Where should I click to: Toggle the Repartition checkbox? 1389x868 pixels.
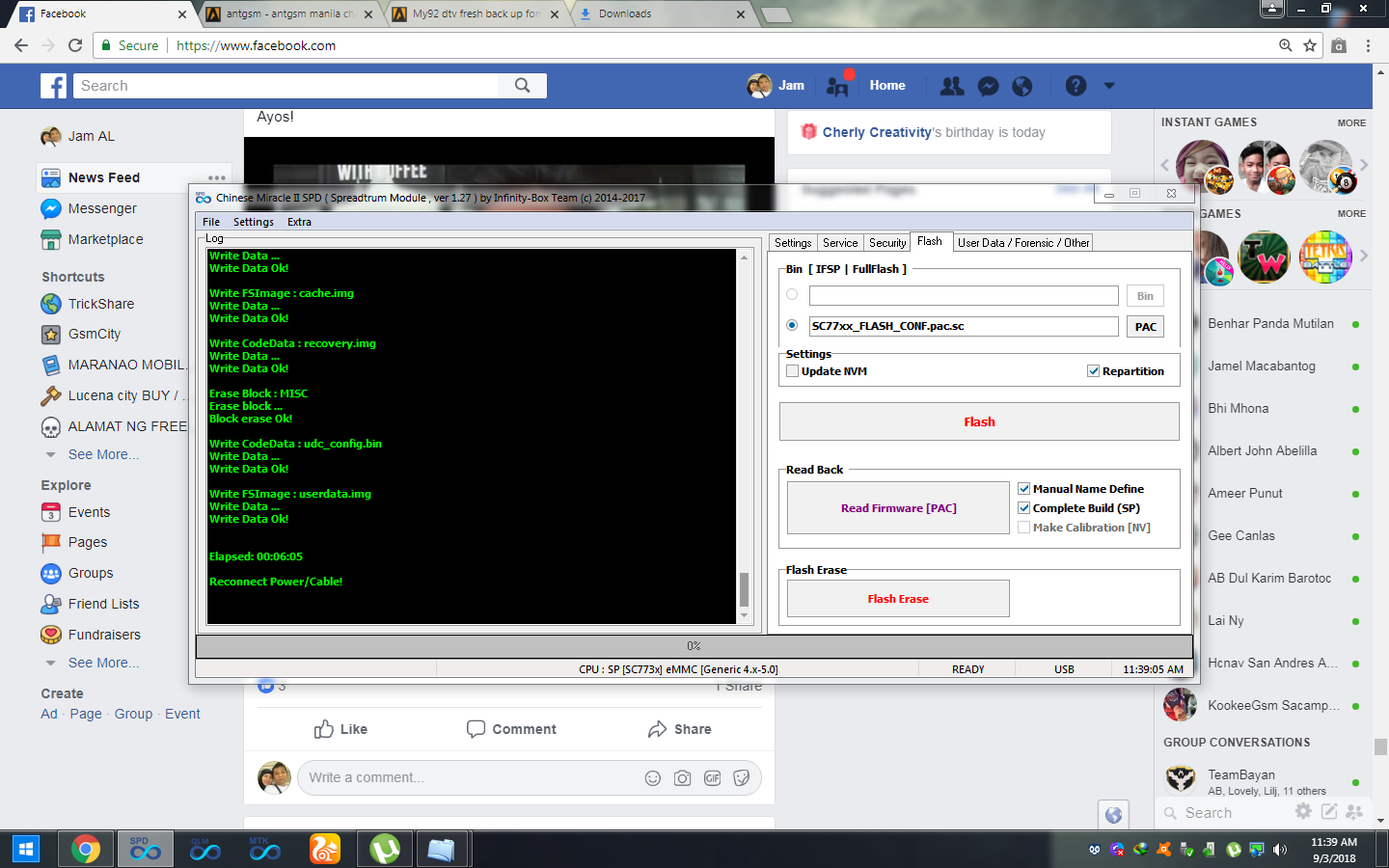pyautogui.click(x=1094, y=371)
